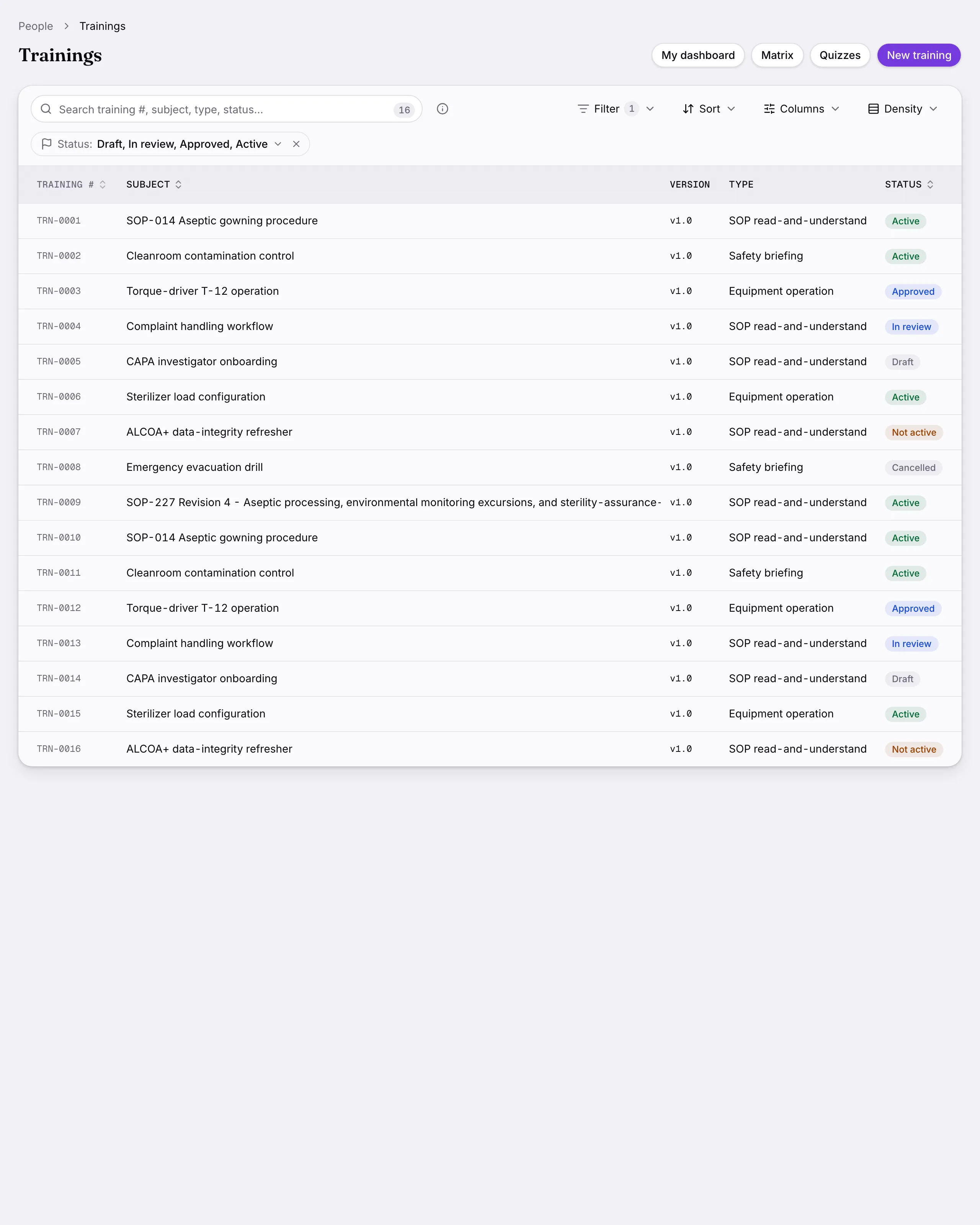The height and width of the screenshot is (1225, 980).
Task: Open the Sort dropdown
Action: pos(709,108)
